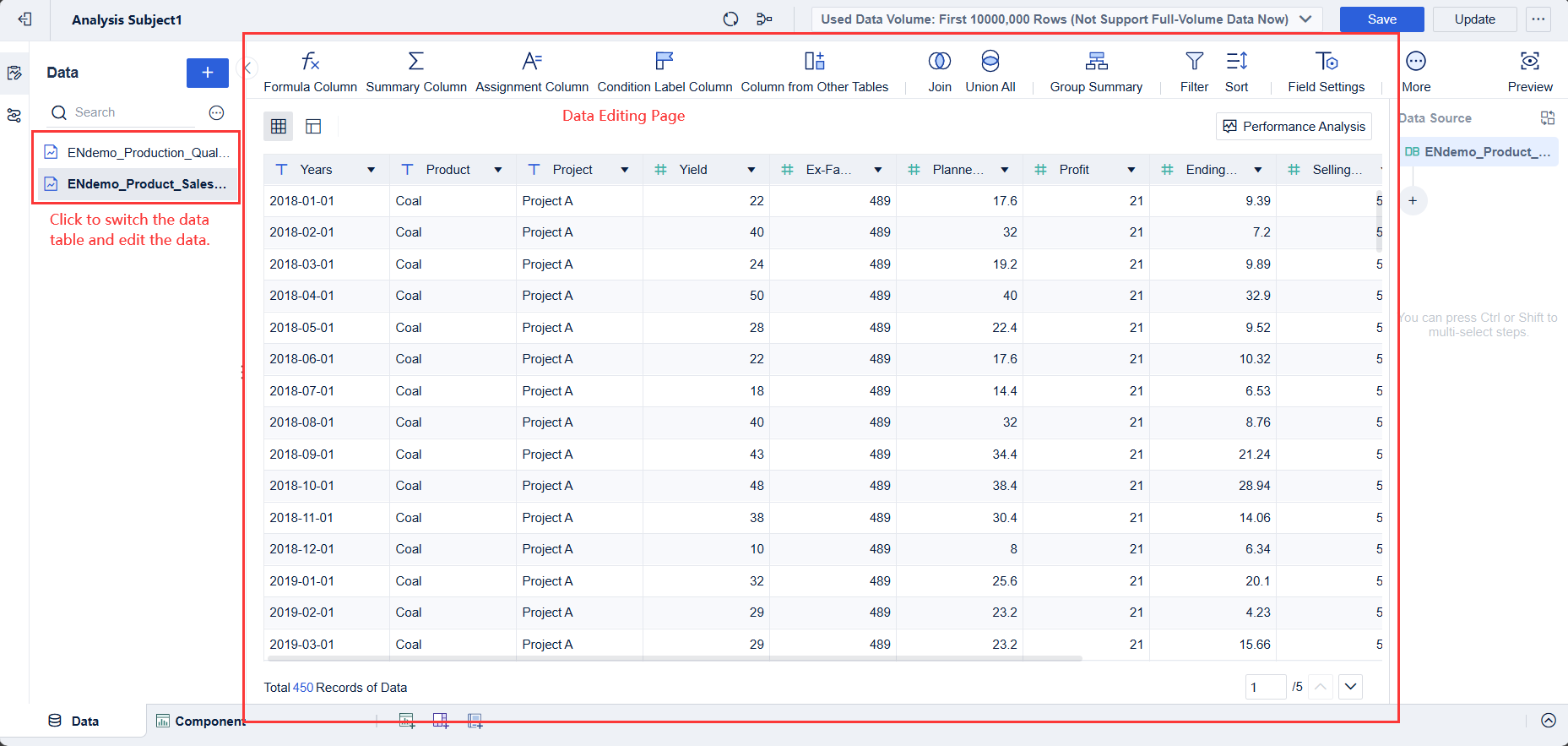Click the exit back icon at top left
This screenshot has width=1568, height=746.
[x=24, y=19]
